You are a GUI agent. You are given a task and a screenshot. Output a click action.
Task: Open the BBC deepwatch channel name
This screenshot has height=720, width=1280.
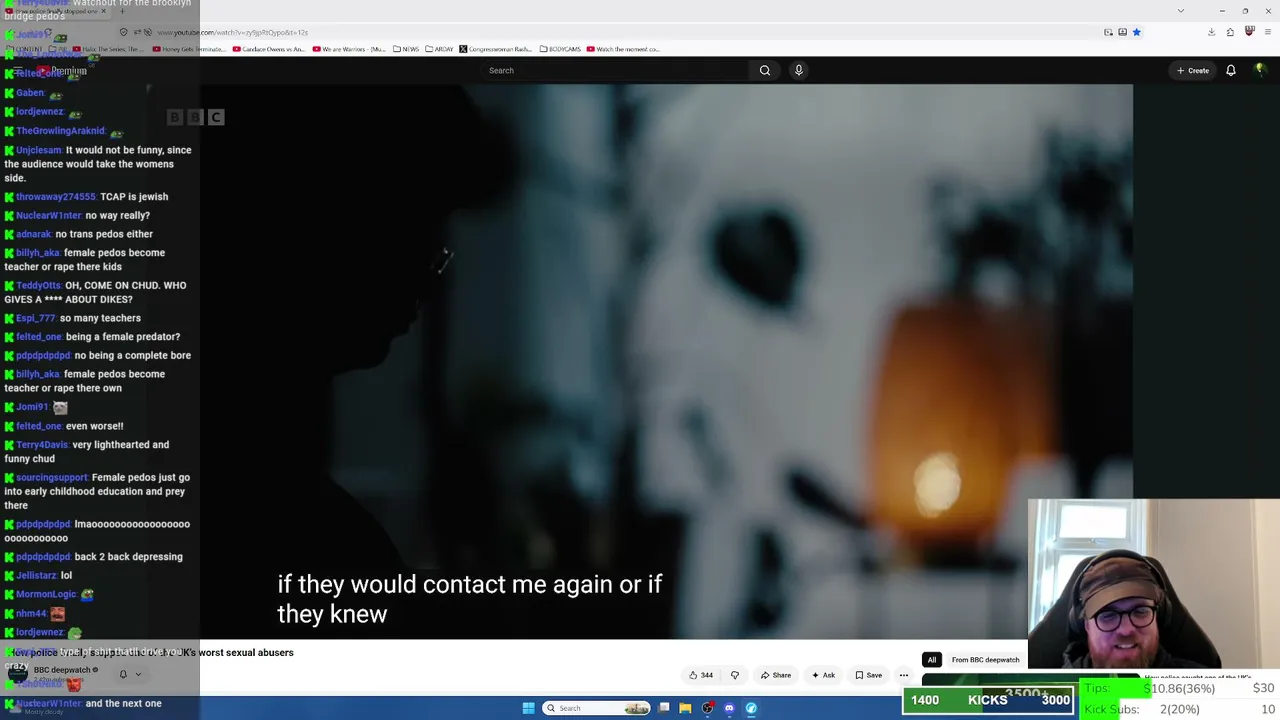point(64,670)
